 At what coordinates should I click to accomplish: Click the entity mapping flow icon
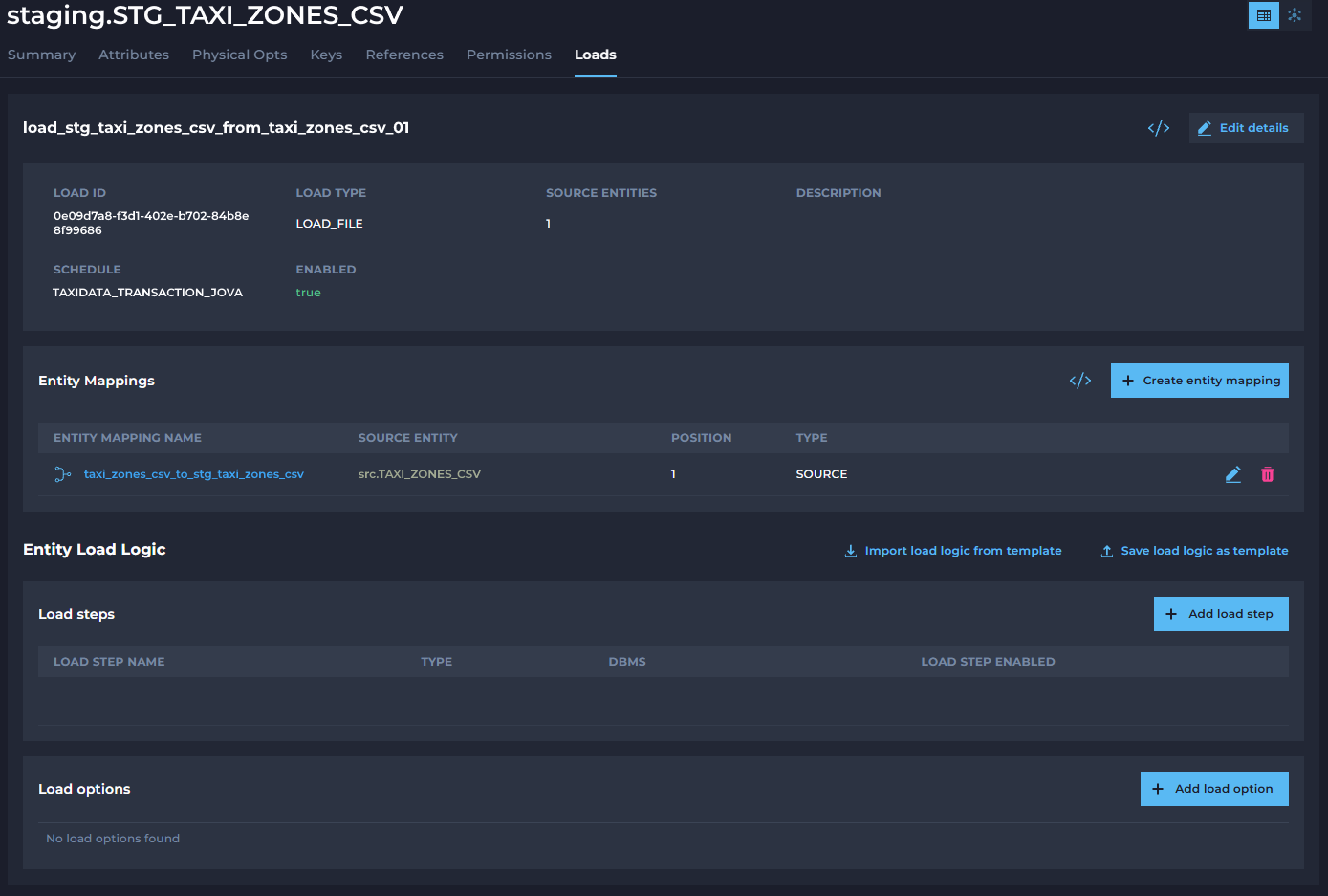tap(62, 474)
